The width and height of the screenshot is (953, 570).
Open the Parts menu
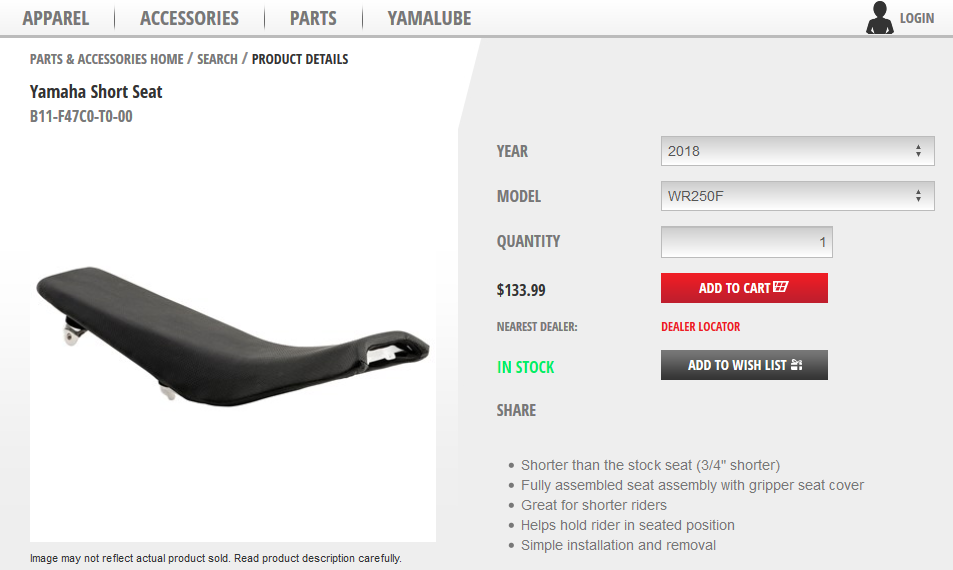313,18
